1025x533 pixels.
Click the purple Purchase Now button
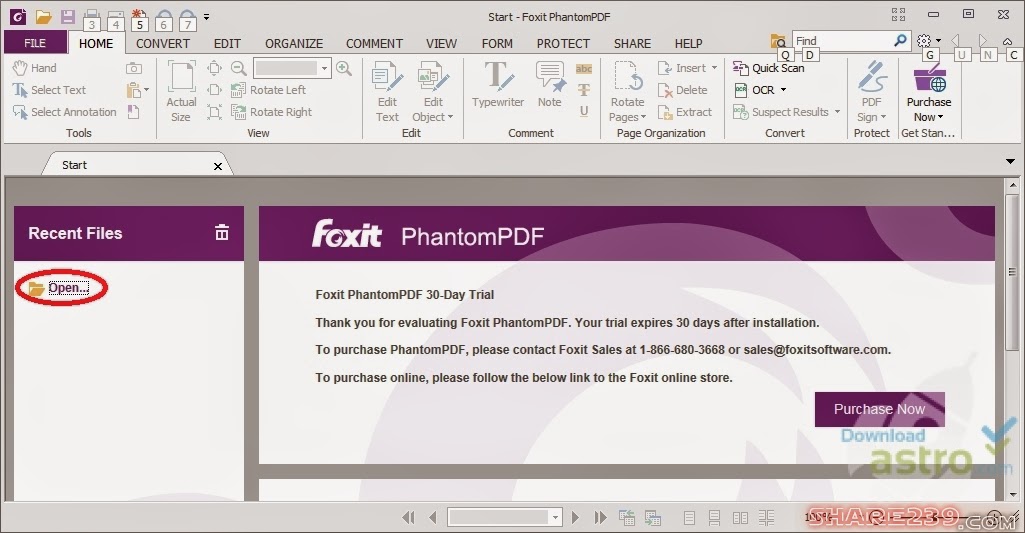coord(879,409)
